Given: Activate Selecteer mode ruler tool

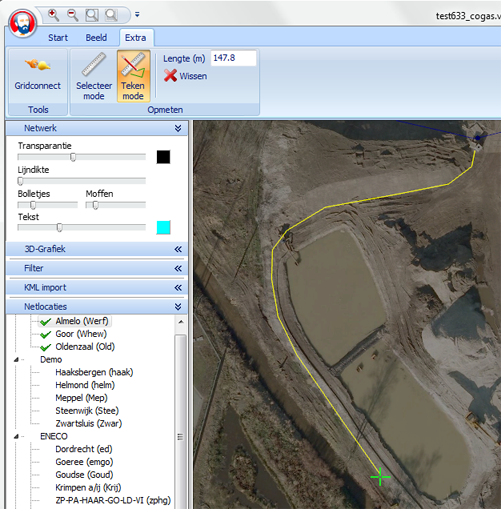Looking at the screenshot, I should [94, 76].
